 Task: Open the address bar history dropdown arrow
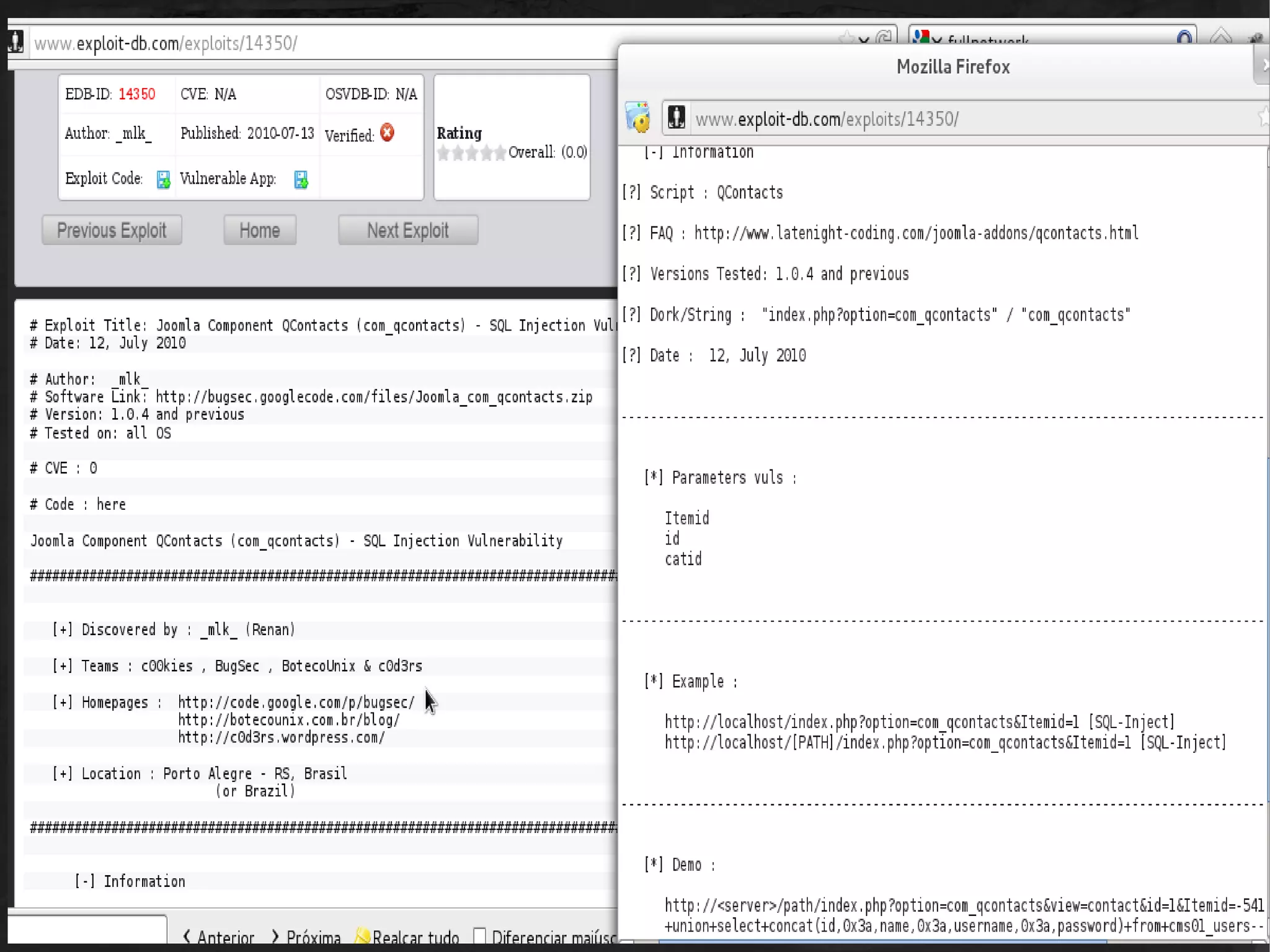[864, 40]
